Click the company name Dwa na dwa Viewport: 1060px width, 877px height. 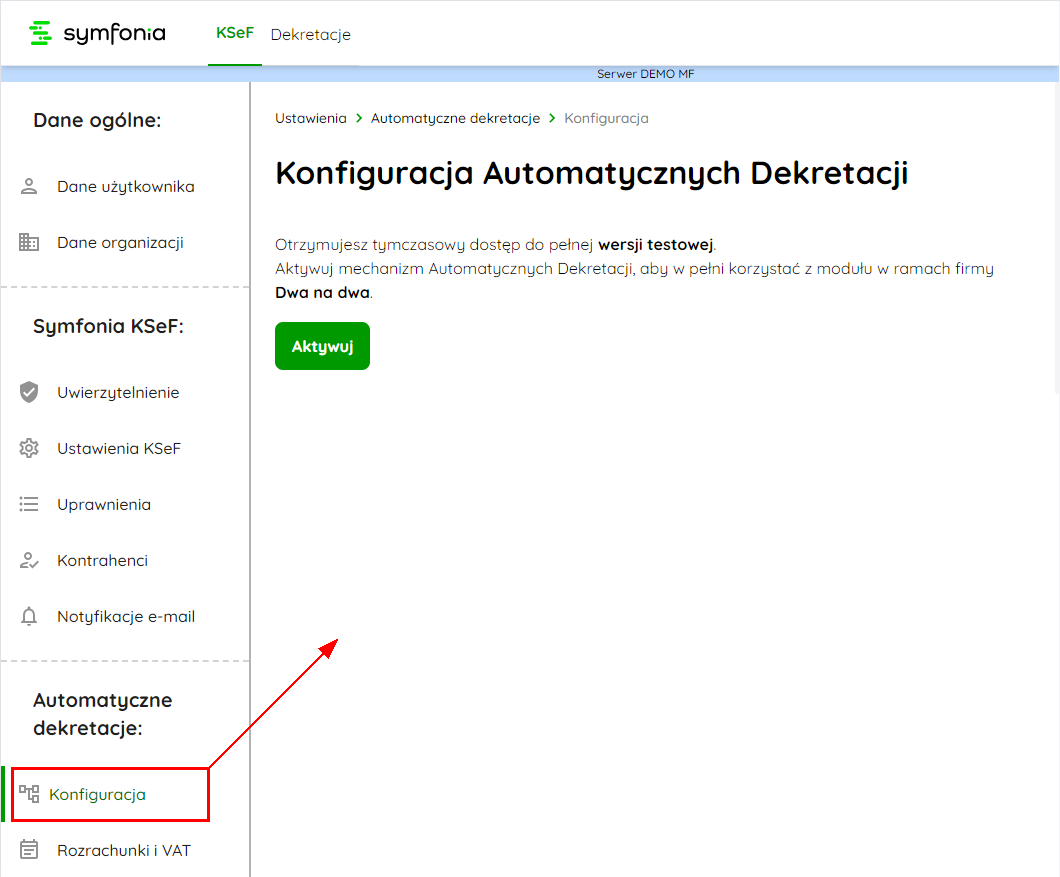pos(322,293)
